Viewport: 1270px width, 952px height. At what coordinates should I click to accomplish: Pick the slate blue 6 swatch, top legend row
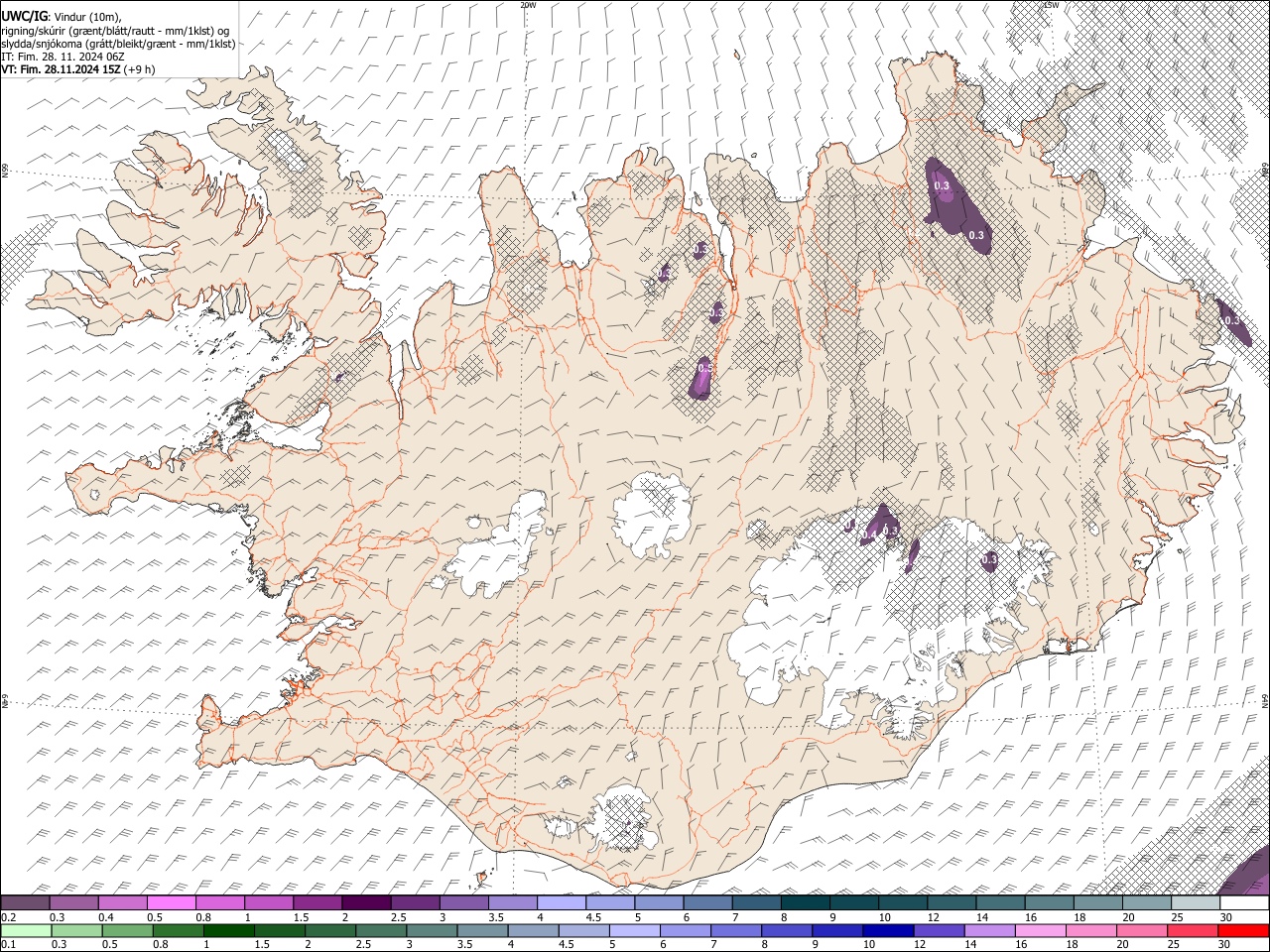[708, 903]
